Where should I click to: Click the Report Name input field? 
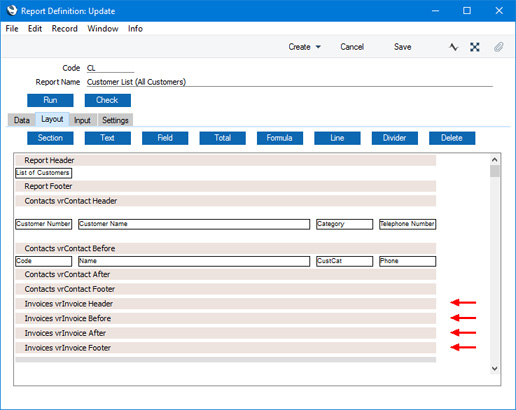pos(290,82)
